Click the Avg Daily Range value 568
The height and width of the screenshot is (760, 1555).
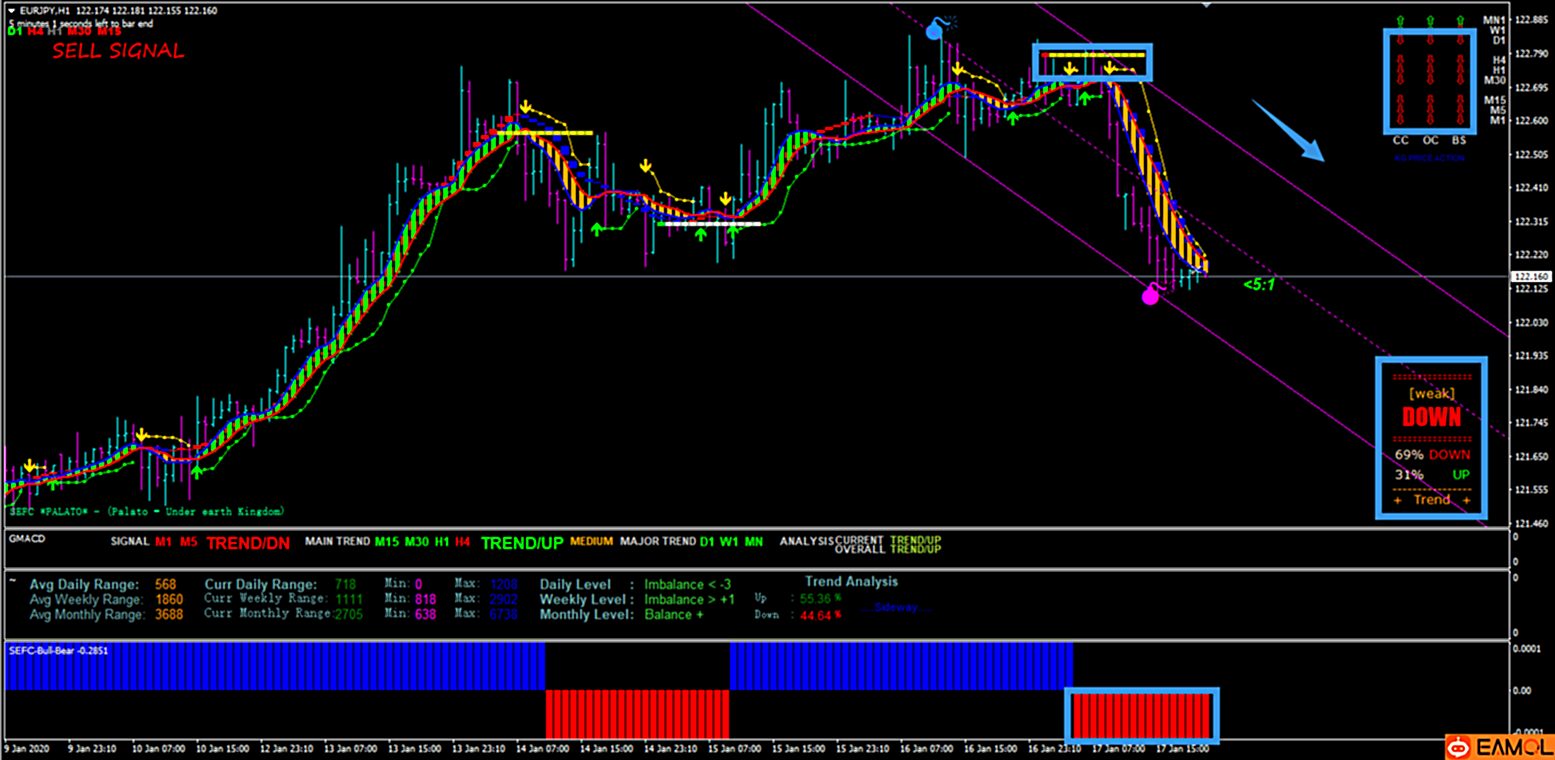pos(165,585)
